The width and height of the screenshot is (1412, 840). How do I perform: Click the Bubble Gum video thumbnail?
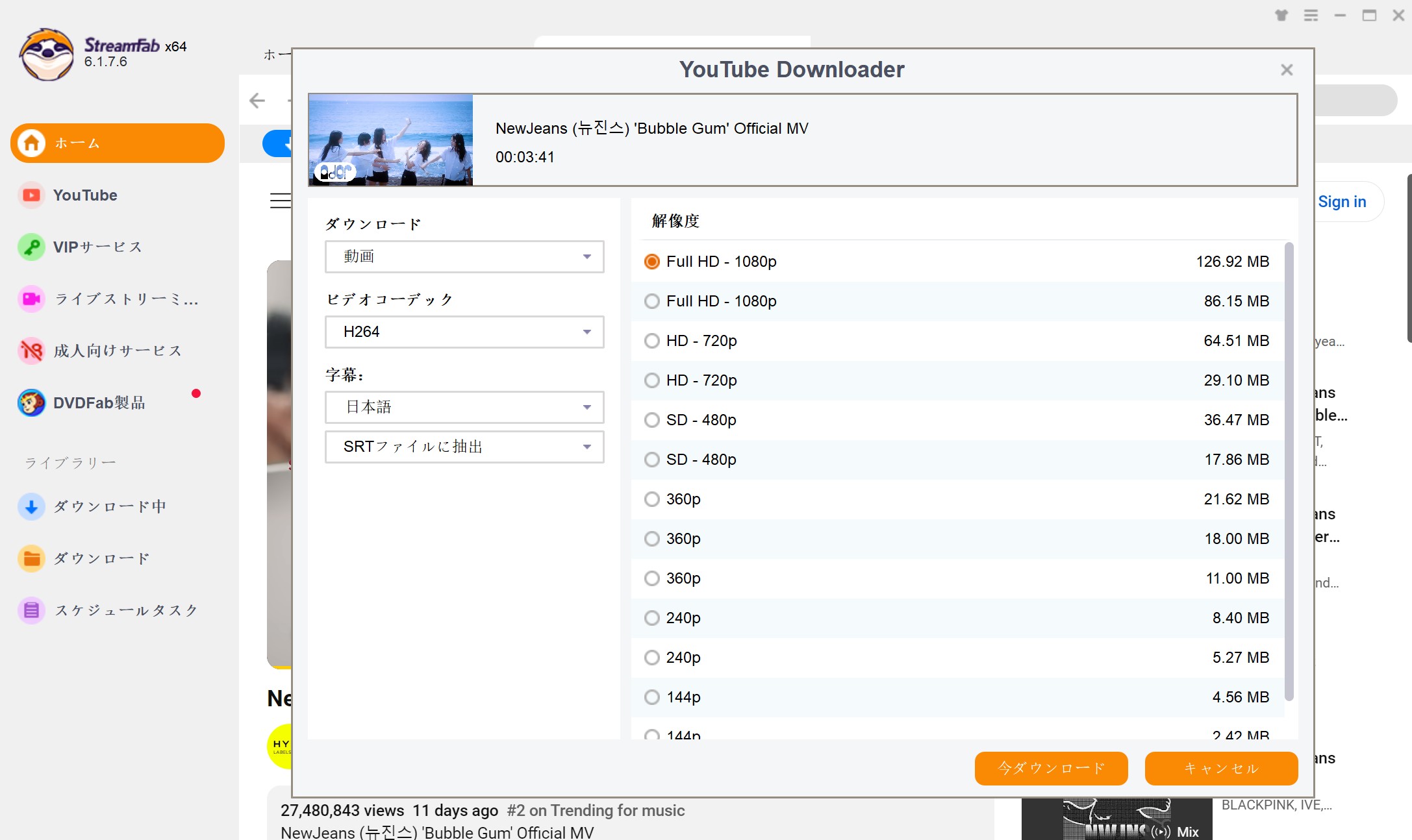[390, 140]
